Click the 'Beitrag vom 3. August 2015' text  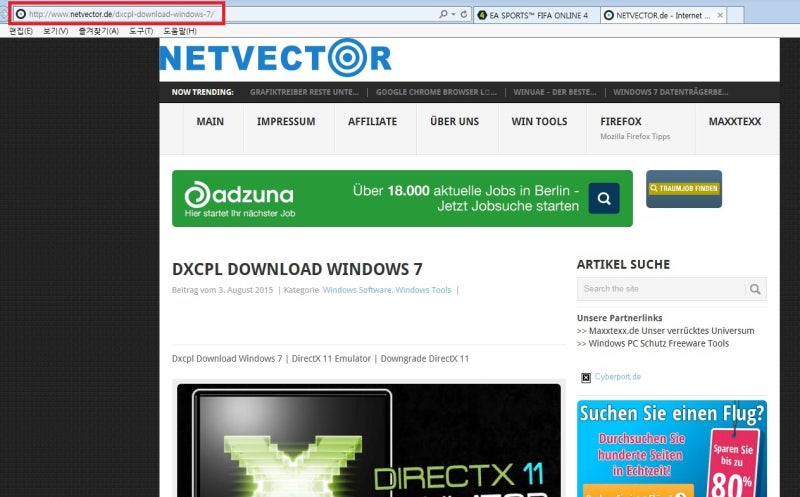coord(222,290)
